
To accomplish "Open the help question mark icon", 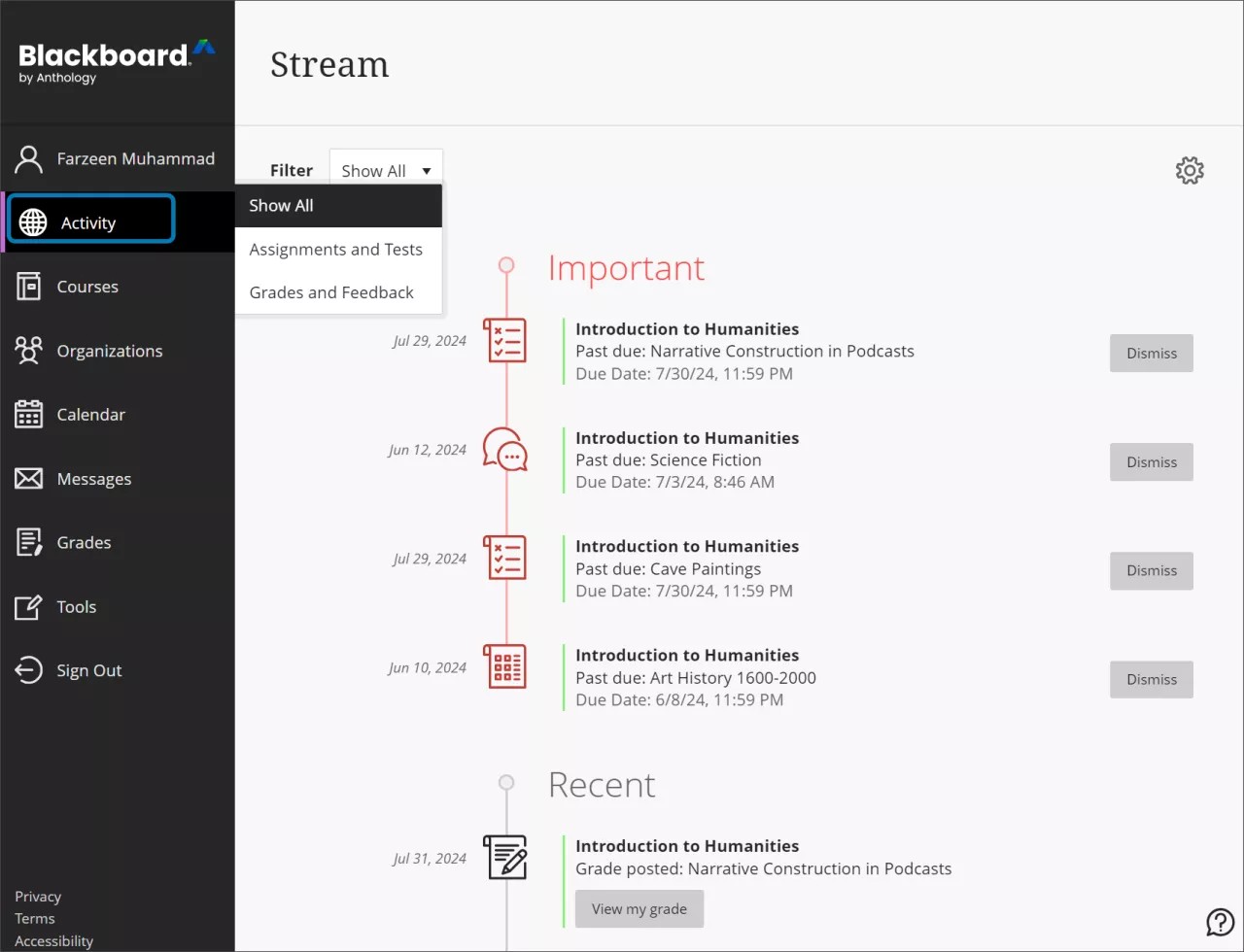I will [x=1221, y=922].
